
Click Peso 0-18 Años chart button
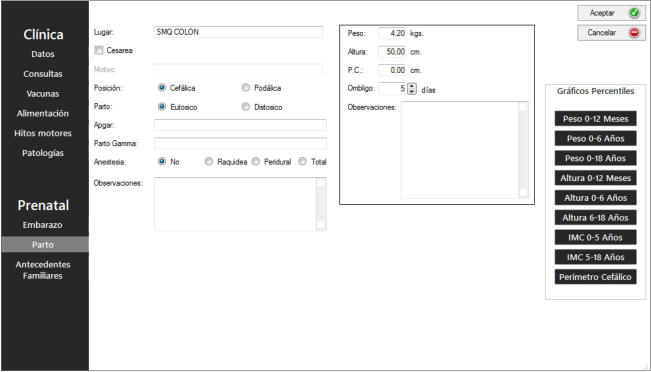(595, 158)
